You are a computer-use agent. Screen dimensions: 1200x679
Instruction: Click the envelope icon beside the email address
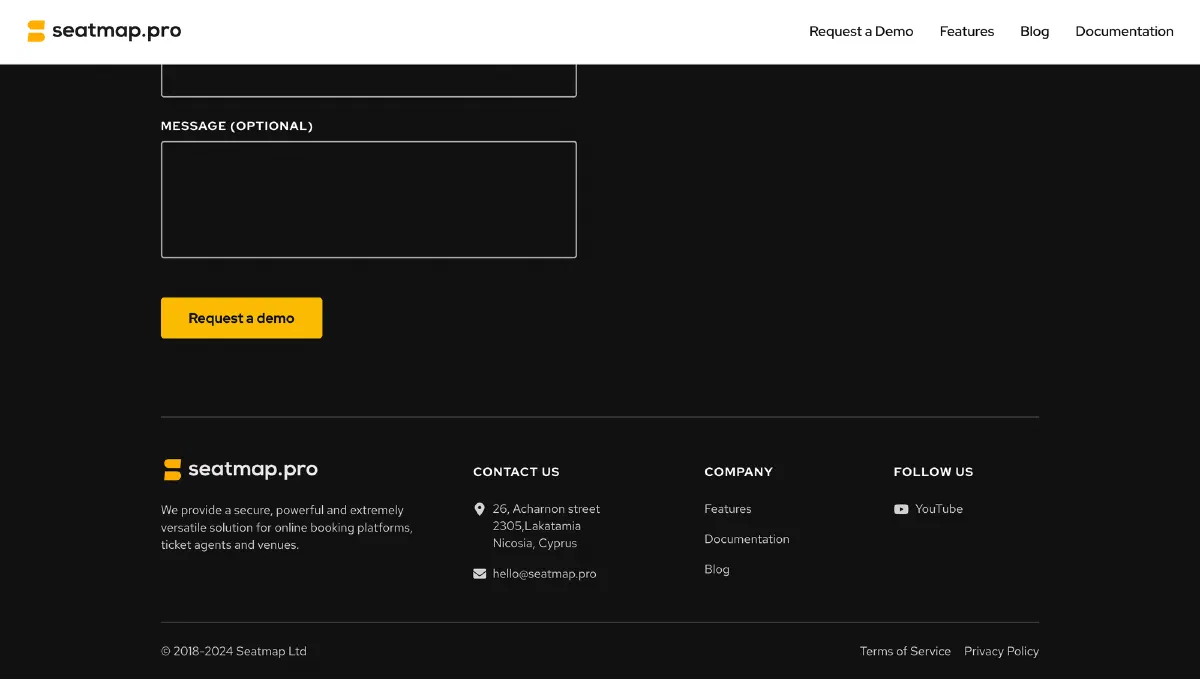pyautogui.click(x=479, y=573)
